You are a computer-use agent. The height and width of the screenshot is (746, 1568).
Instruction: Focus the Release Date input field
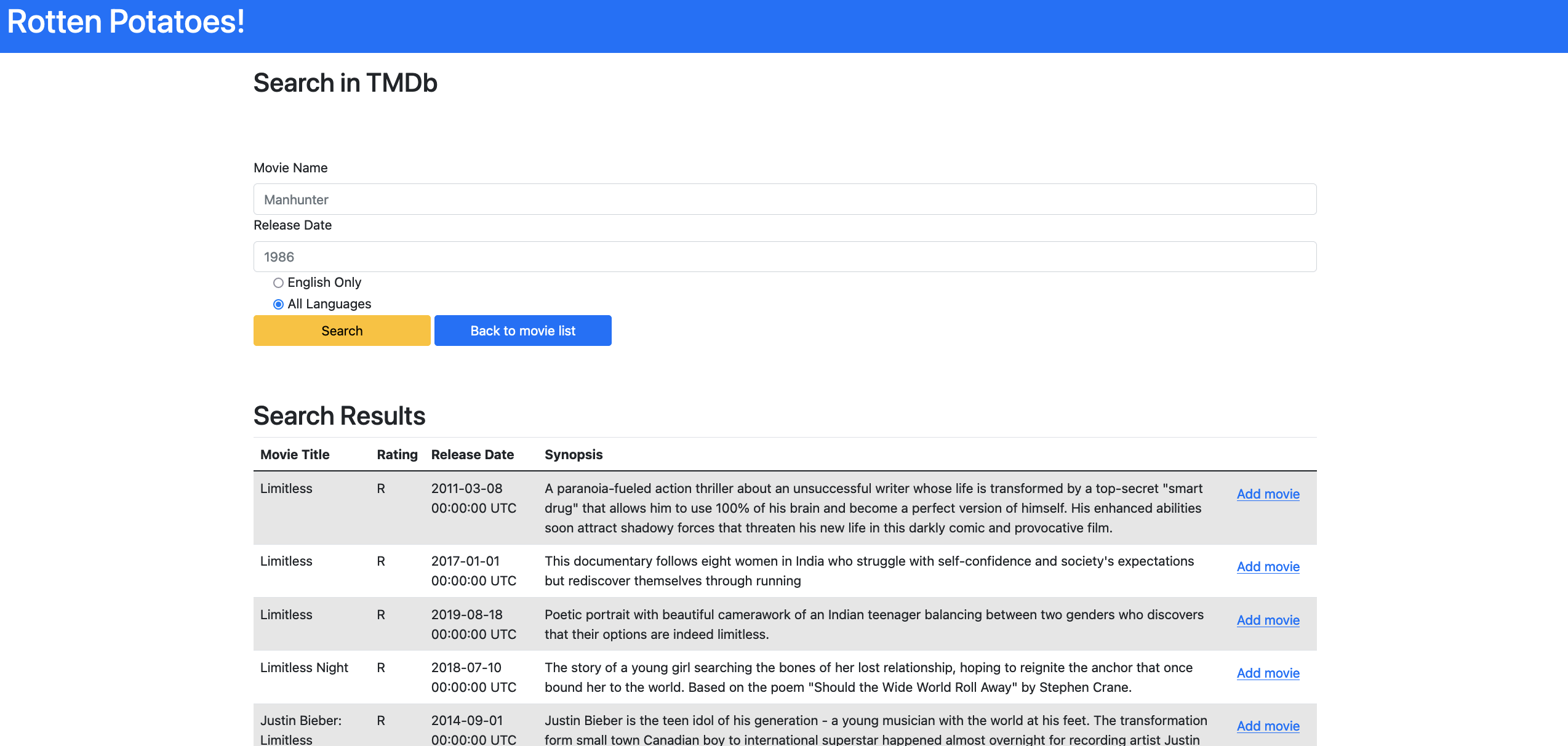click(785, 257)
